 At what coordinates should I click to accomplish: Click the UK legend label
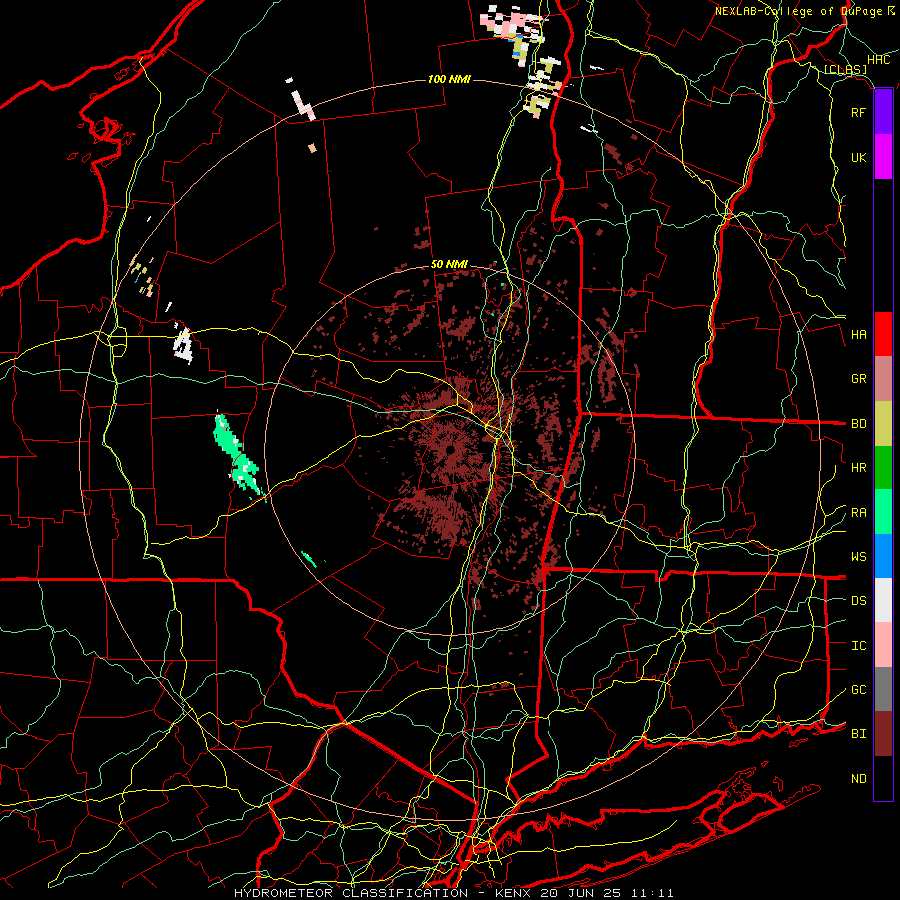(x=858, y=157)
